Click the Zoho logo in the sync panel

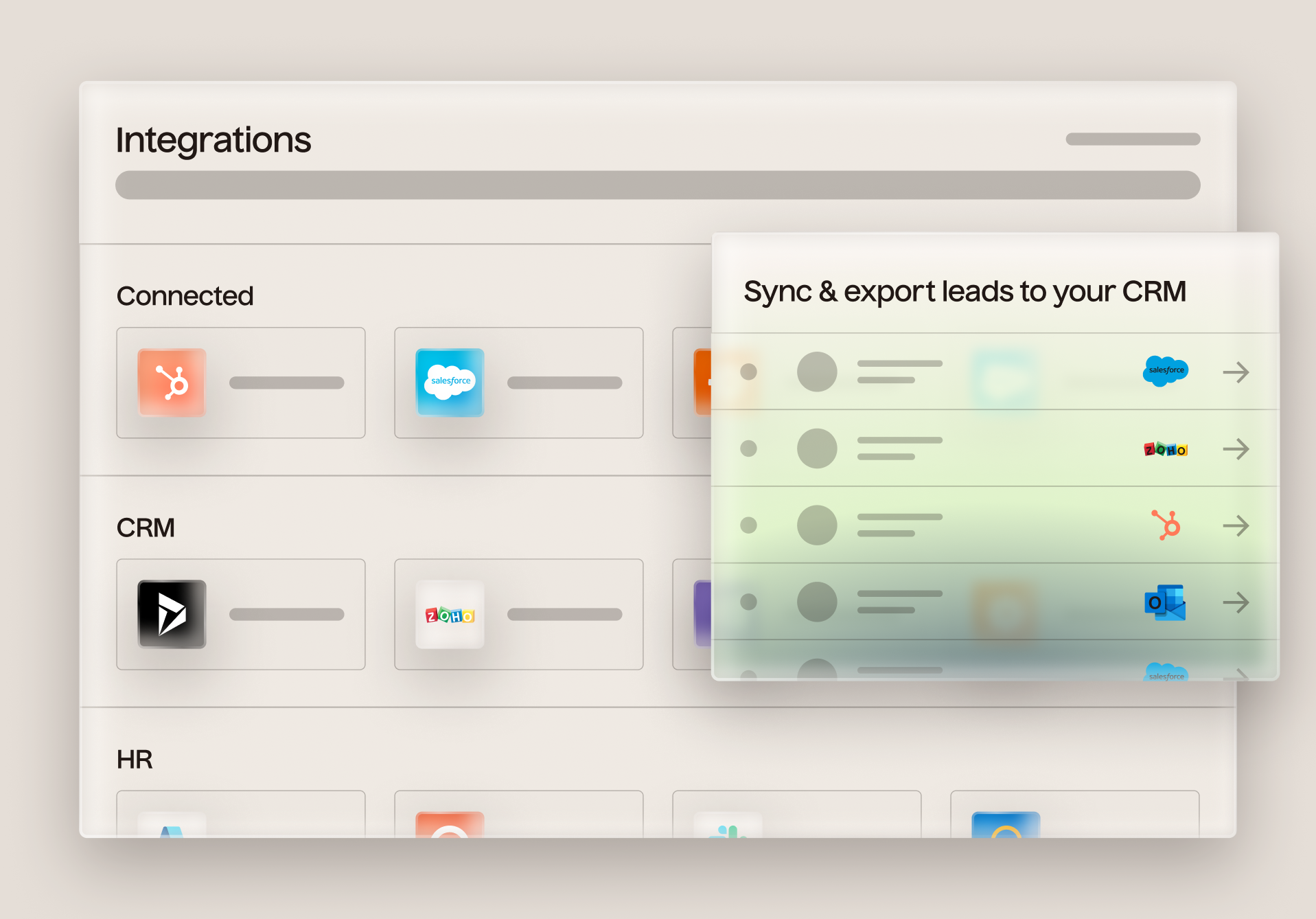click(x=1165, y=449)
